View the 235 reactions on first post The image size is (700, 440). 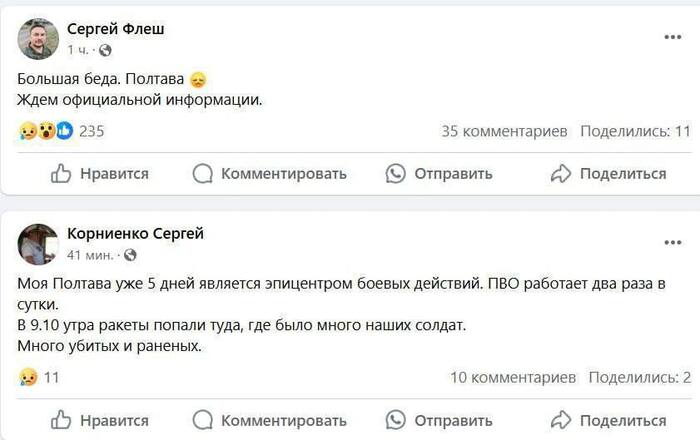click(91, 130)
